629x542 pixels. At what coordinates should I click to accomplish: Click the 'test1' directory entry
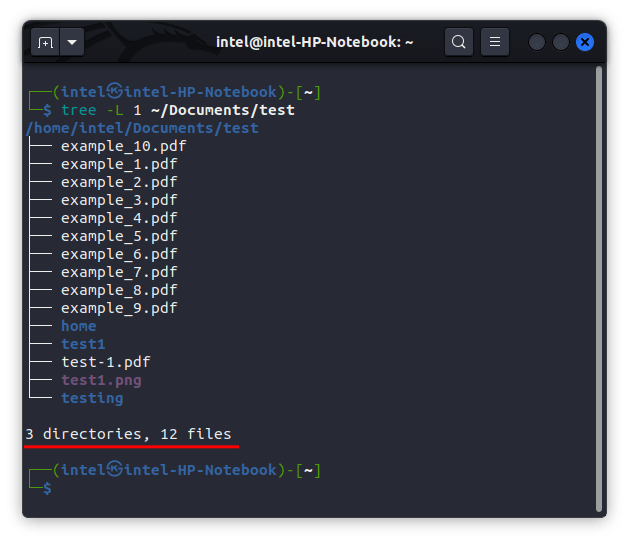pyautogui.click(x=83, y=344)
